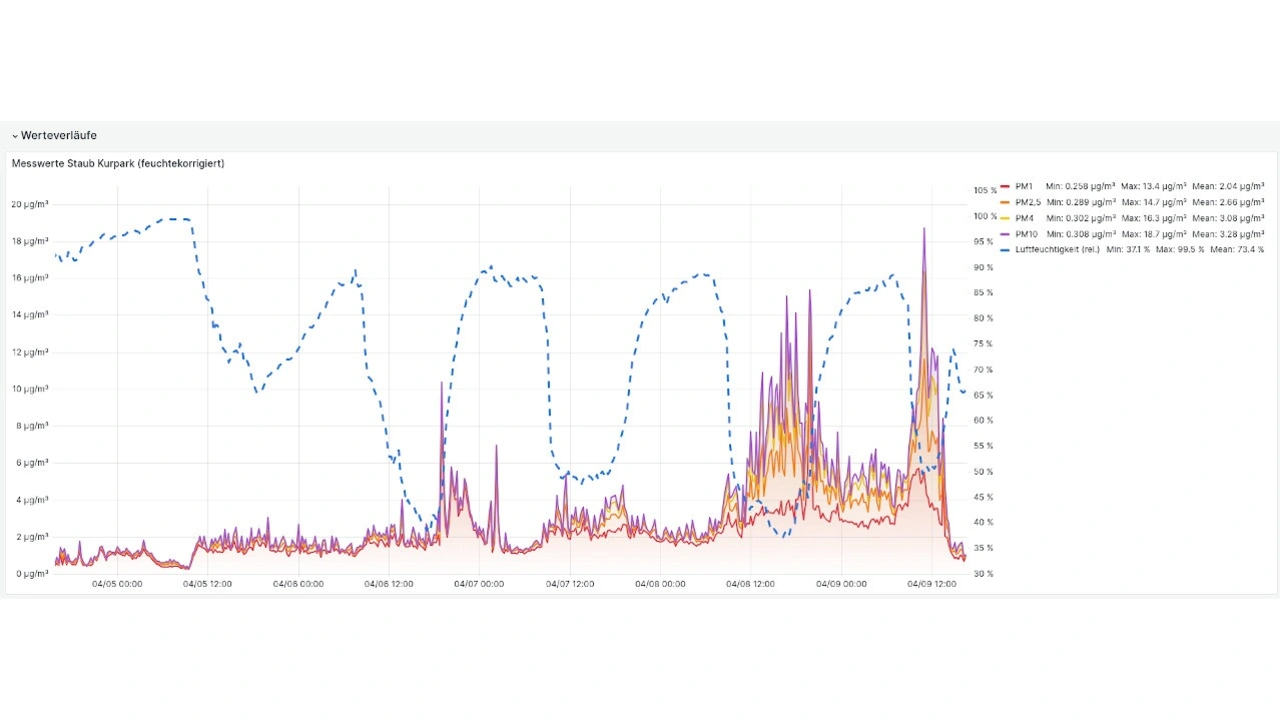Viewport: 1280px width, 721px height.
Task: Click the Luftfeuchtigkeit Min 37.1 % legend value
Action: [x=1128, y=250]
